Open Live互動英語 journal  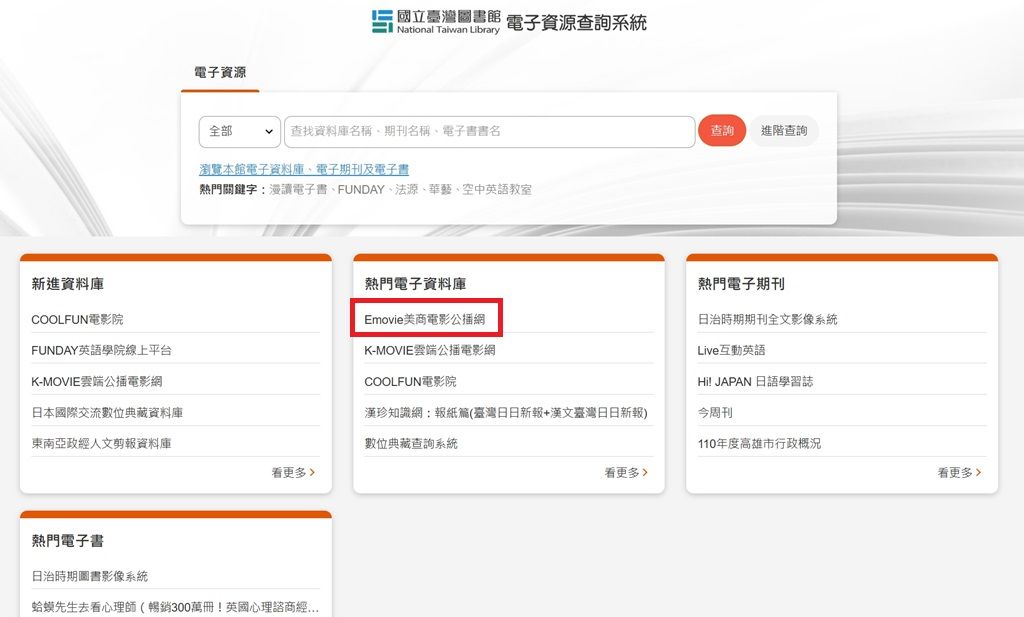tap(731, 350)
